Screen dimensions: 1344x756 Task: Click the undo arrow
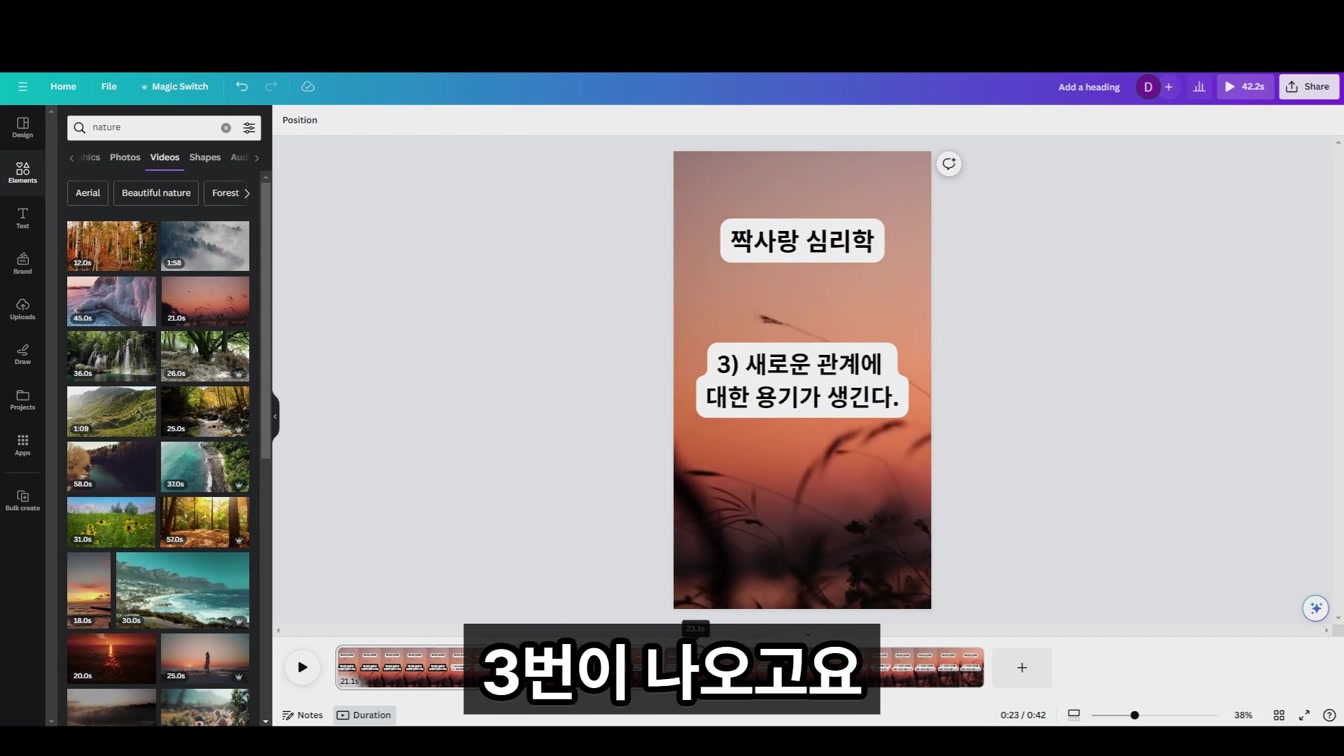click(x=241, y=87)
